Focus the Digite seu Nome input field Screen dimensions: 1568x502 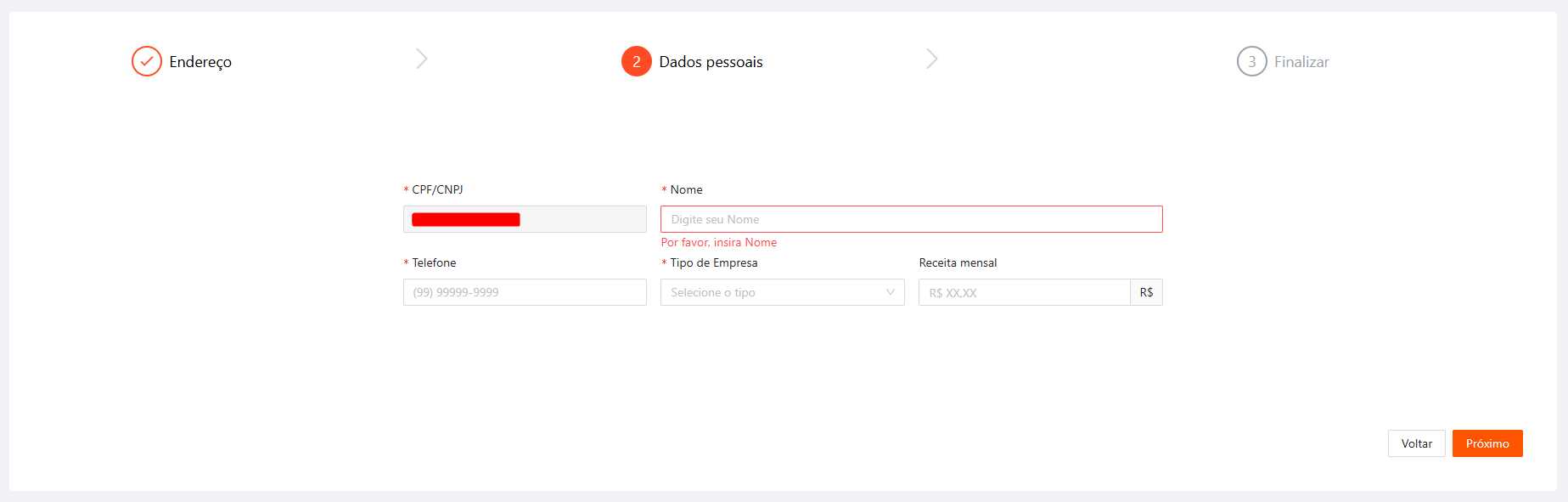click(911, 218)
